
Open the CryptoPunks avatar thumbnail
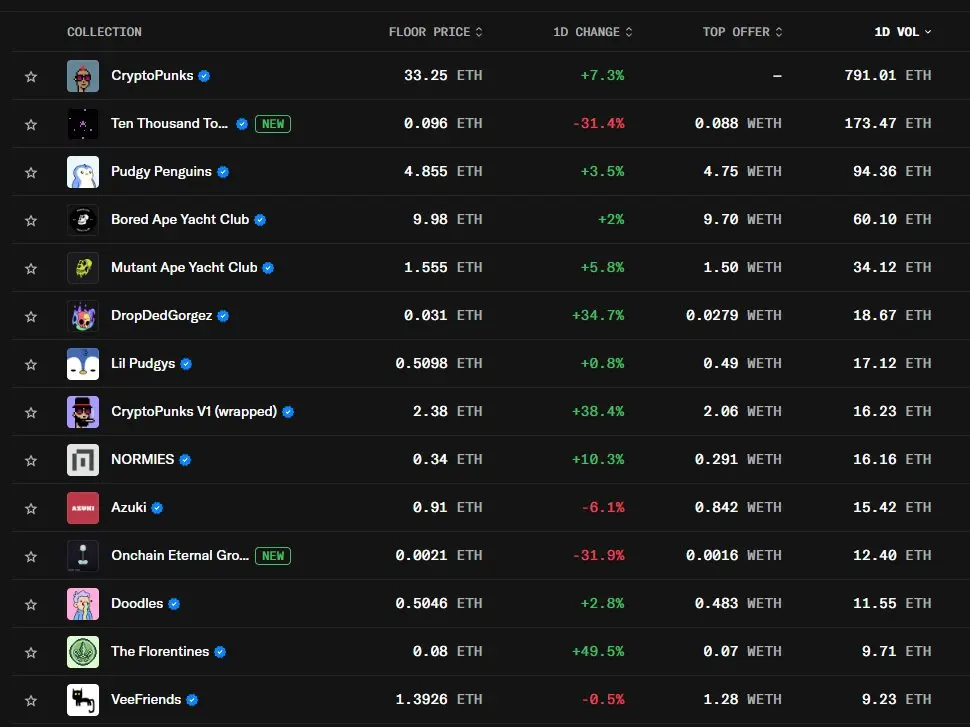coord(83,76)
